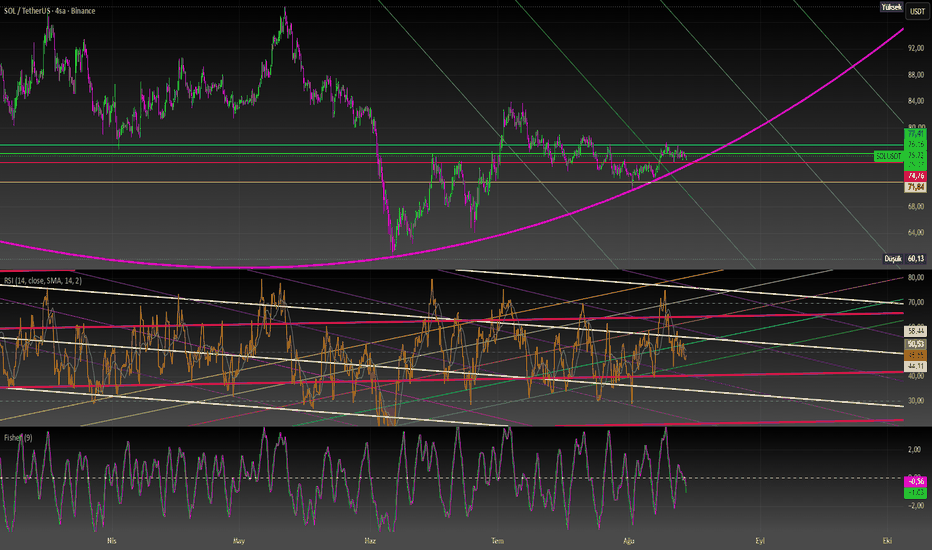Click the Düşük low price label

point(893,259)
